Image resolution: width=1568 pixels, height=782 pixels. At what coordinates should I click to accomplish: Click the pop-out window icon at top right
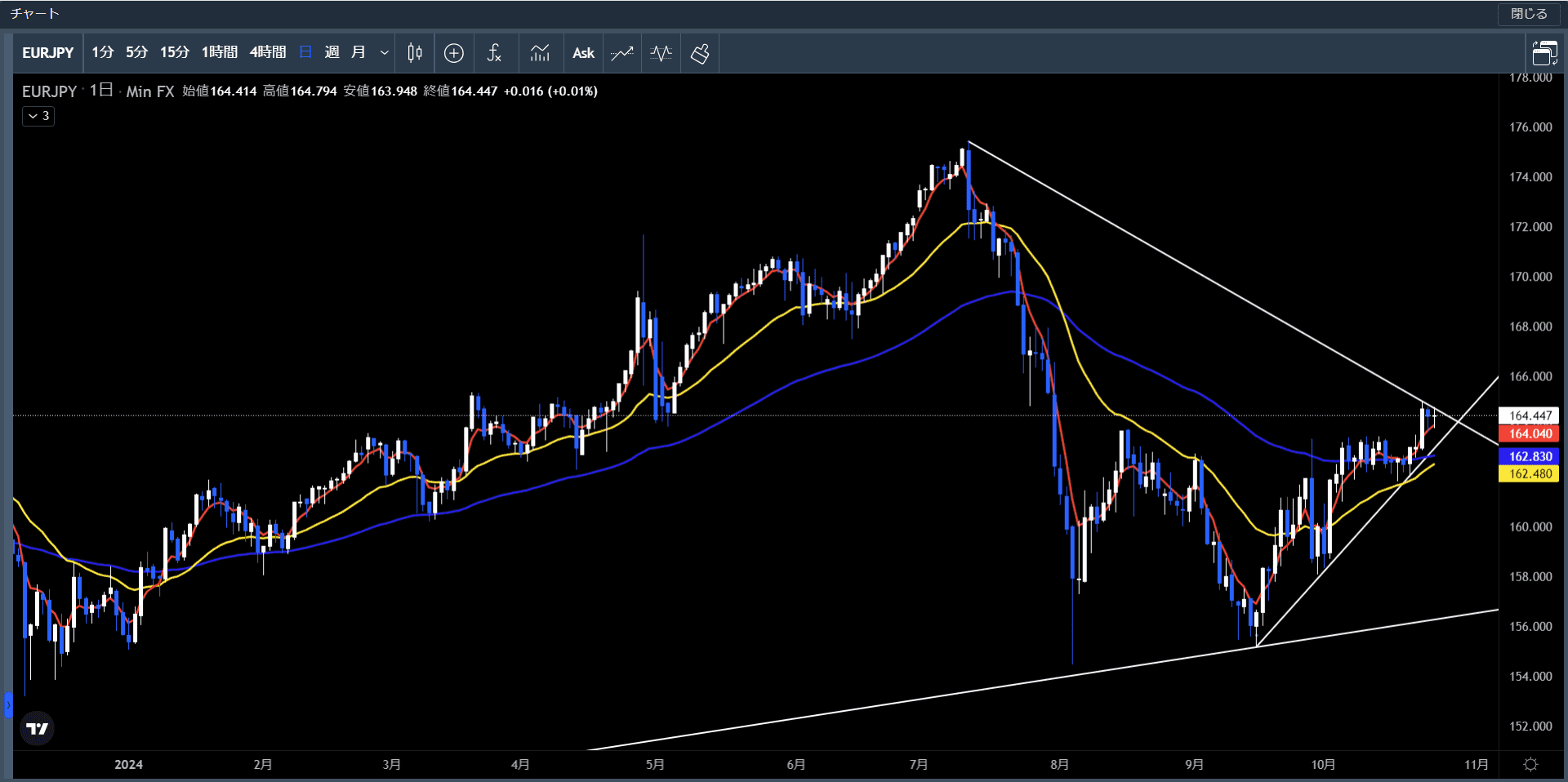click(1544, 53)
